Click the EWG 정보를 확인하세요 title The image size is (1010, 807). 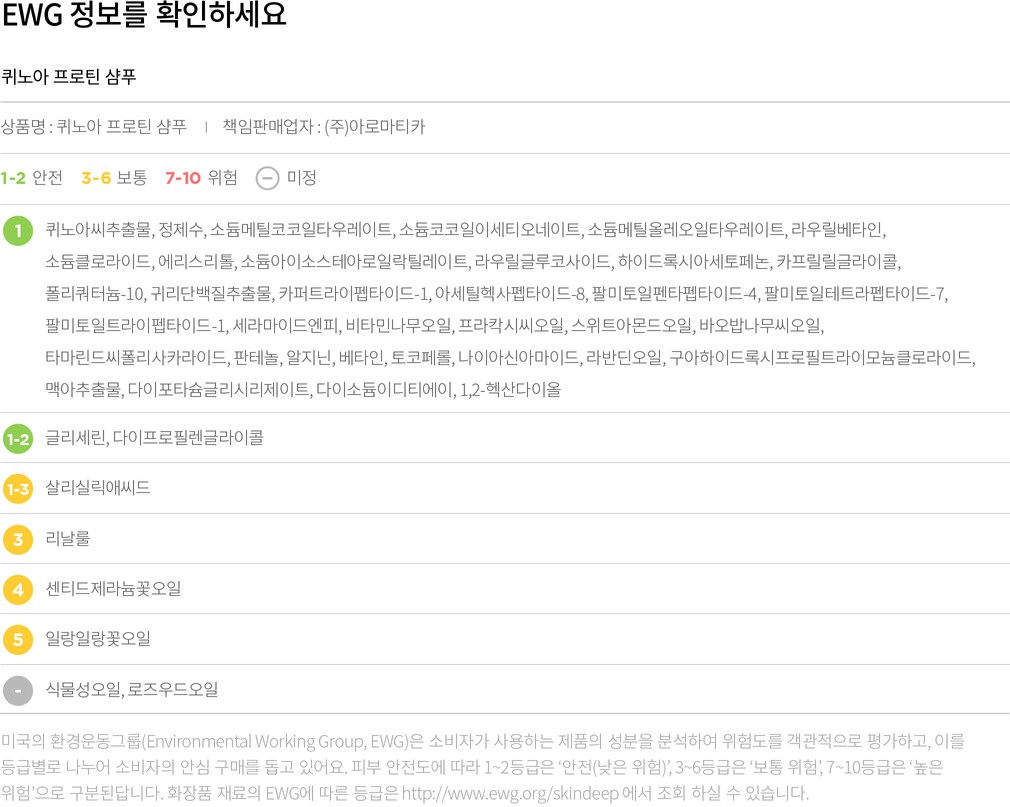click(x=144, y=17)
